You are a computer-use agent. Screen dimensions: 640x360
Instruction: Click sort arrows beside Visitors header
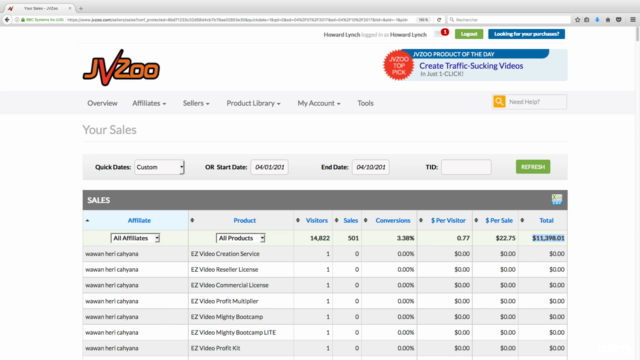298,220
